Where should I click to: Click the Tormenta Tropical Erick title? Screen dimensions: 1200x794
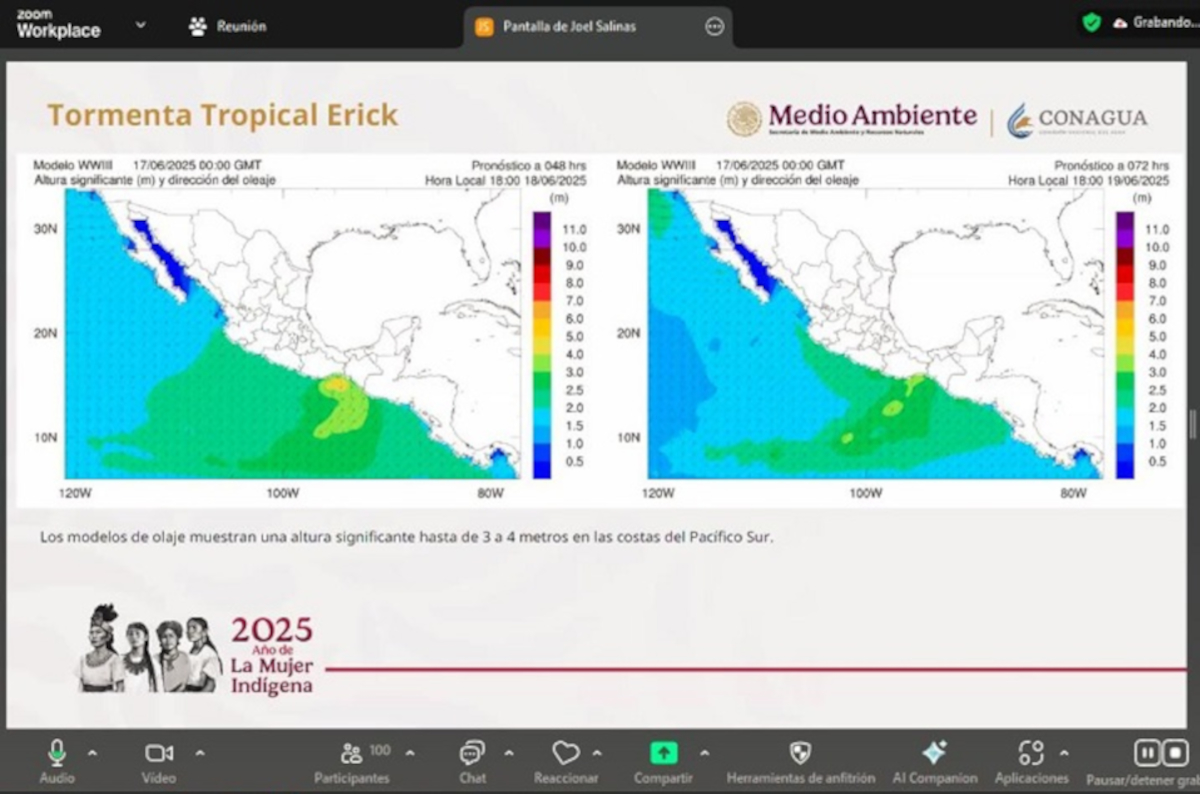223,115
